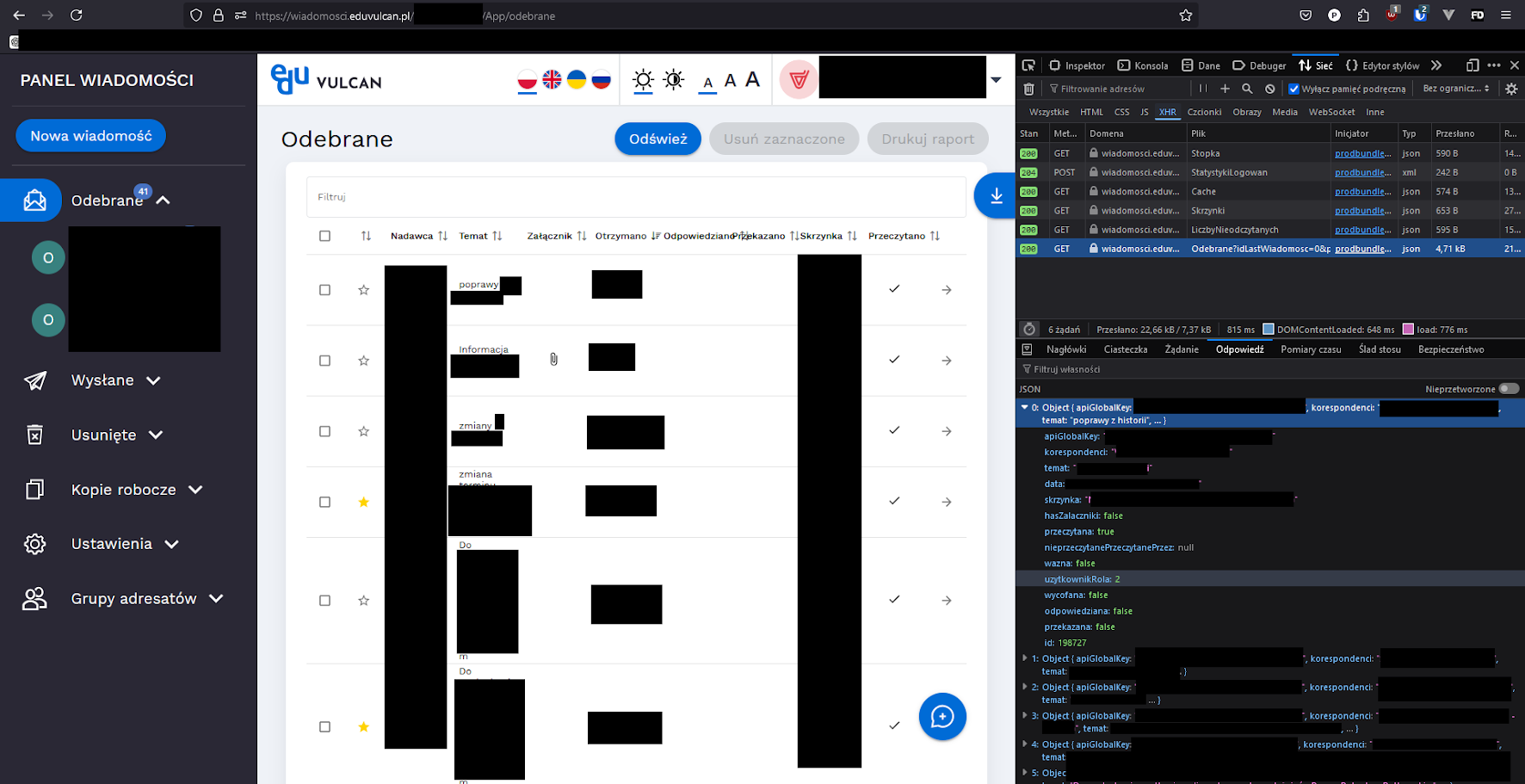1525x784 pixels.
Task: Click the devtools element picker icon
Action: point(1028,65)
